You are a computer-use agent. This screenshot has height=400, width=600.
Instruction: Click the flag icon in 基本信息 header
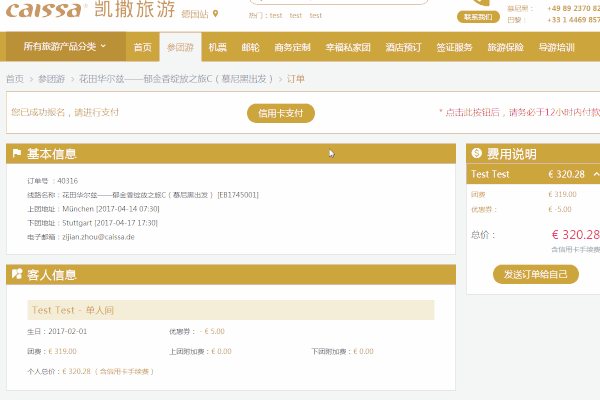pos(16,154)
